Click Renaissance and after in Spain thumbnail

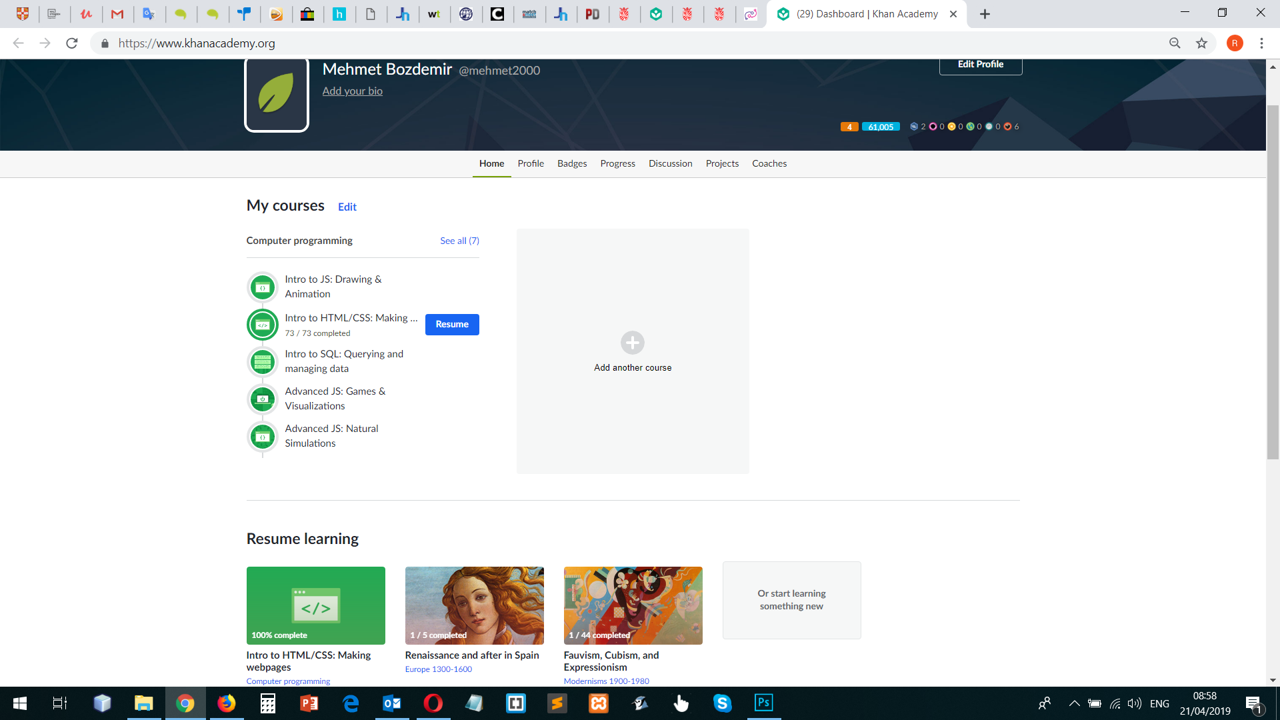coord(474,606)
